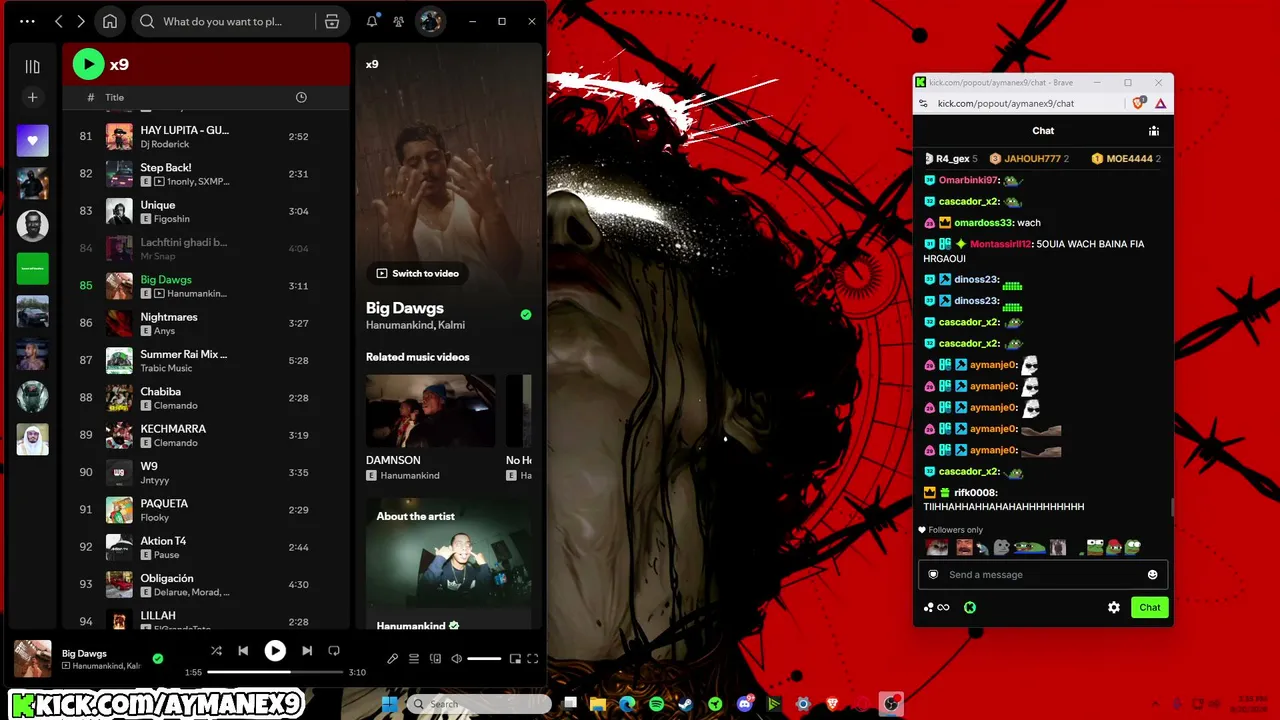Screen dimensions: 1280x720
Task: Go forward in Spotify navigation
Action: [x=81, y=21]
